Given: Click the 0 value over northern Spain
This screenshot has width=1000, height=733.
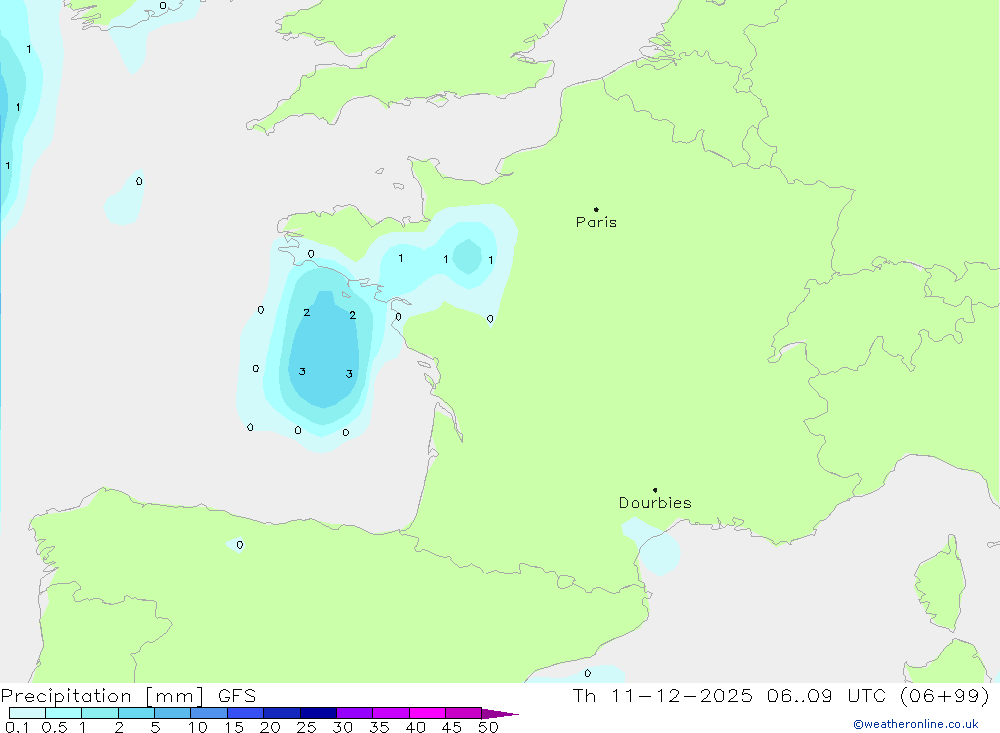Looking at the screenshot, I should point(240,545).
